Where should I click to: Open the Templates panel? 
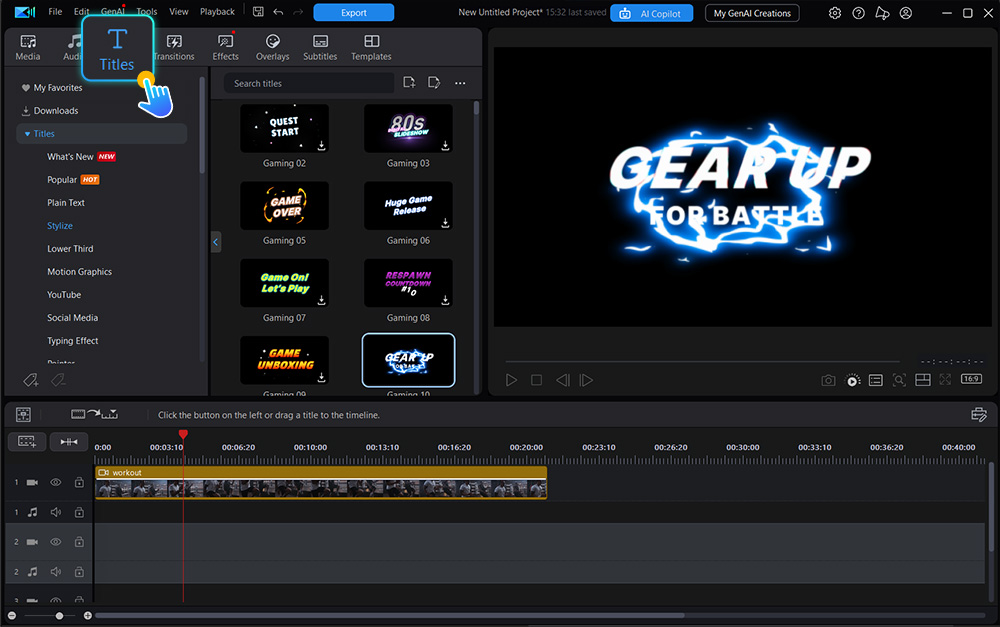coord(371,45)
